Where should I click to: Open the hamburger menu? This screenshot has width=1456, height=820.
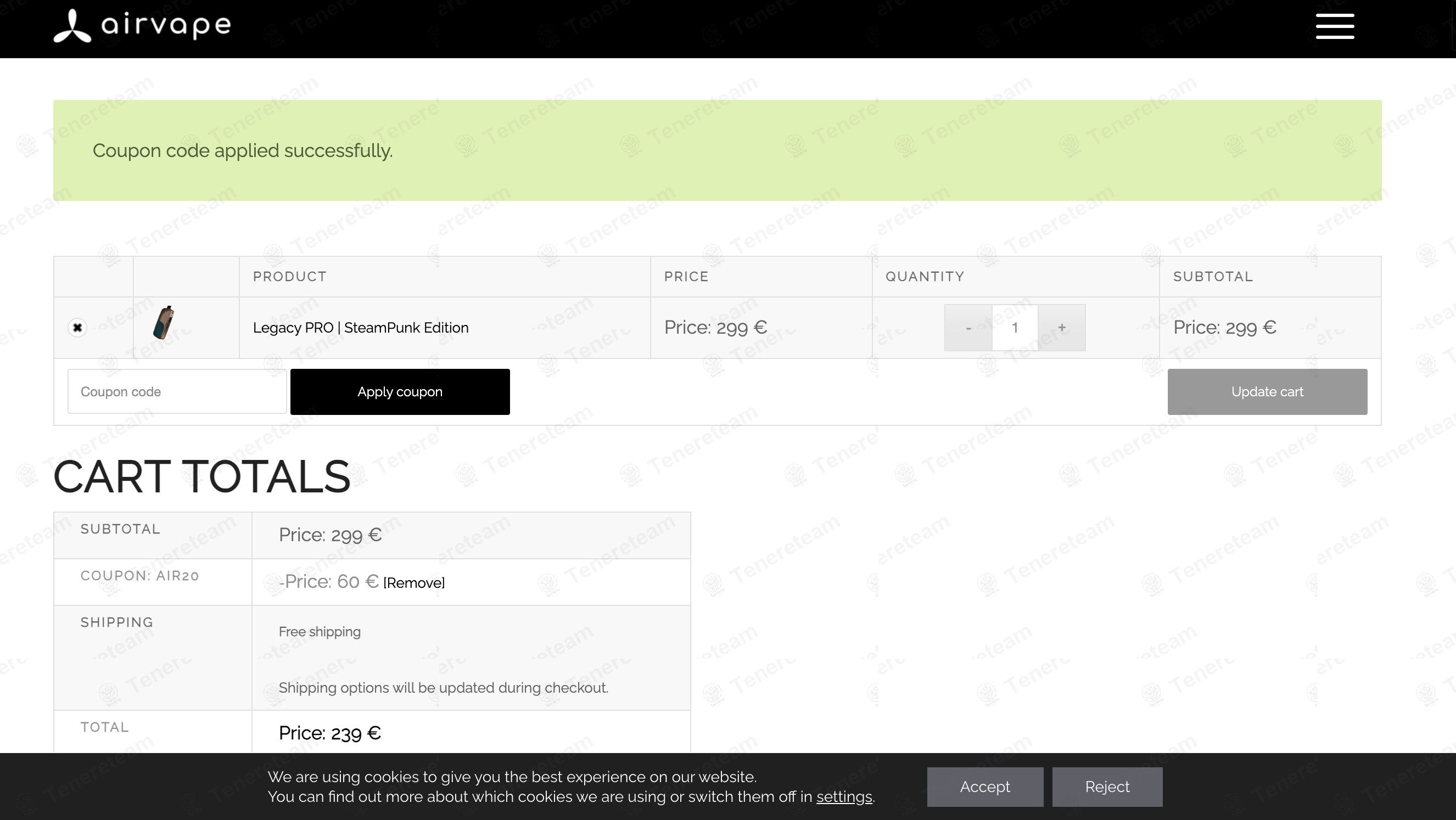coord(1335,26)
